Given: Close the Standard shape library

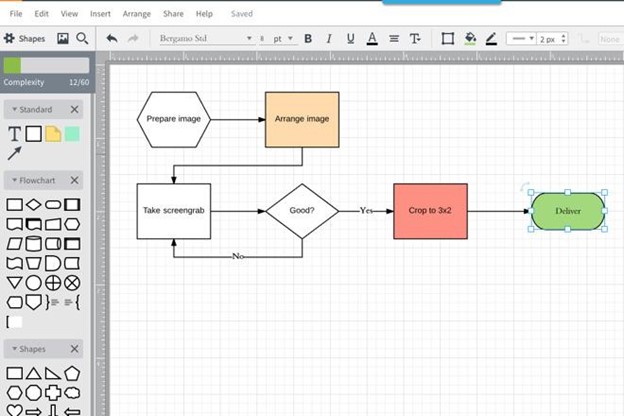Looking at the screenshot, I should coord(74,109).
